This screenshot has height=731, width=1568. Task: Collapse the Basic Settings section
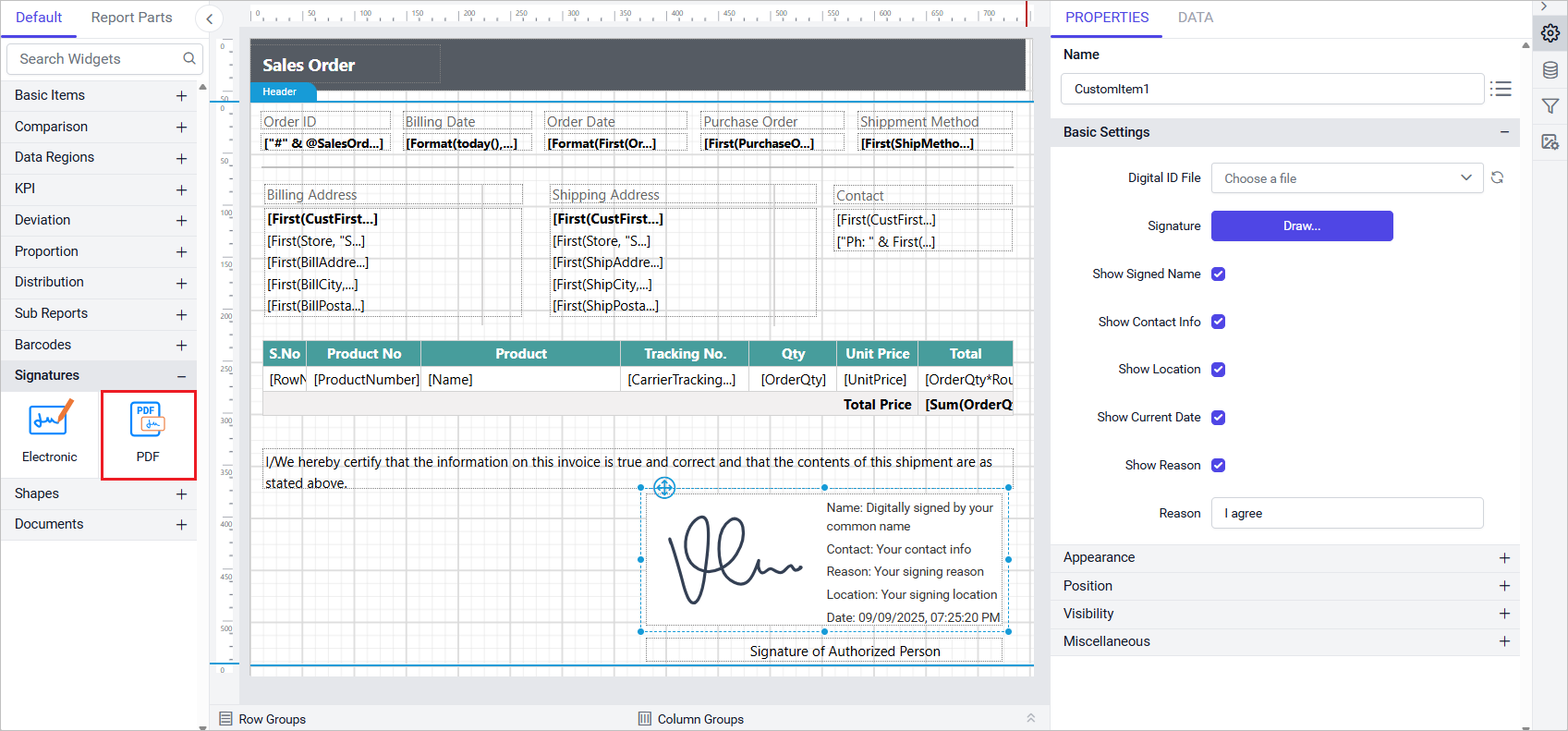[x=1504, y=132]
